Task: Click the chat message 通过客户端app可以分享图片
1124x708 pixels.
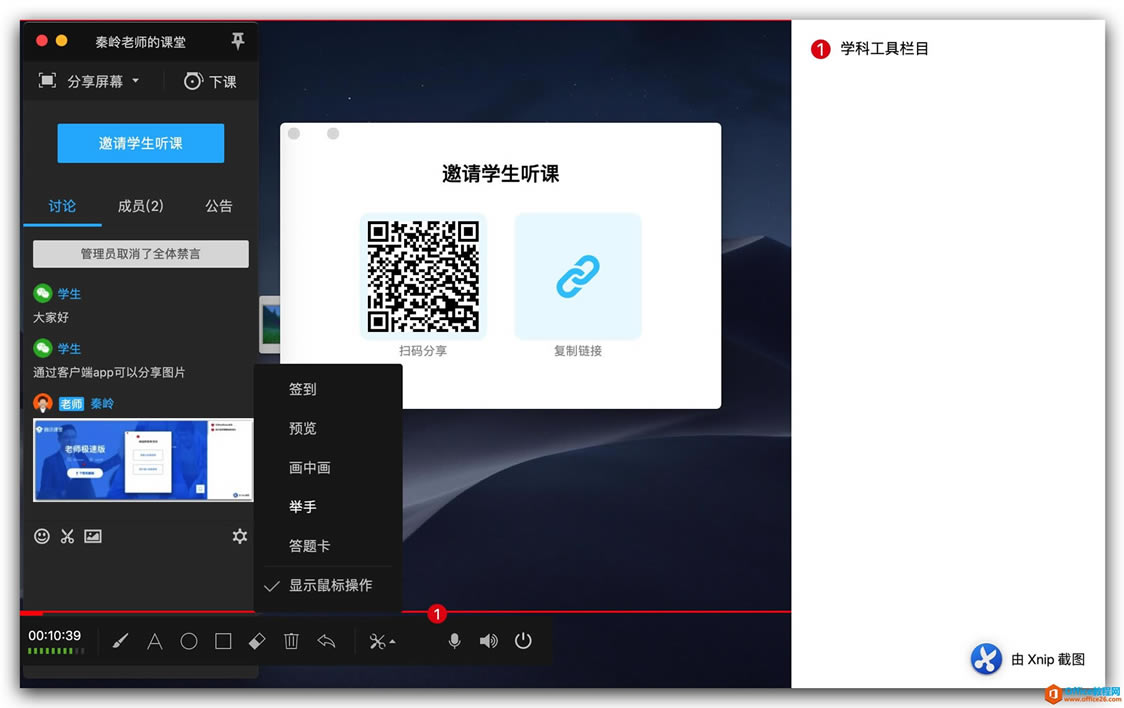Action: pyautogui.click(x=109, y=372)
